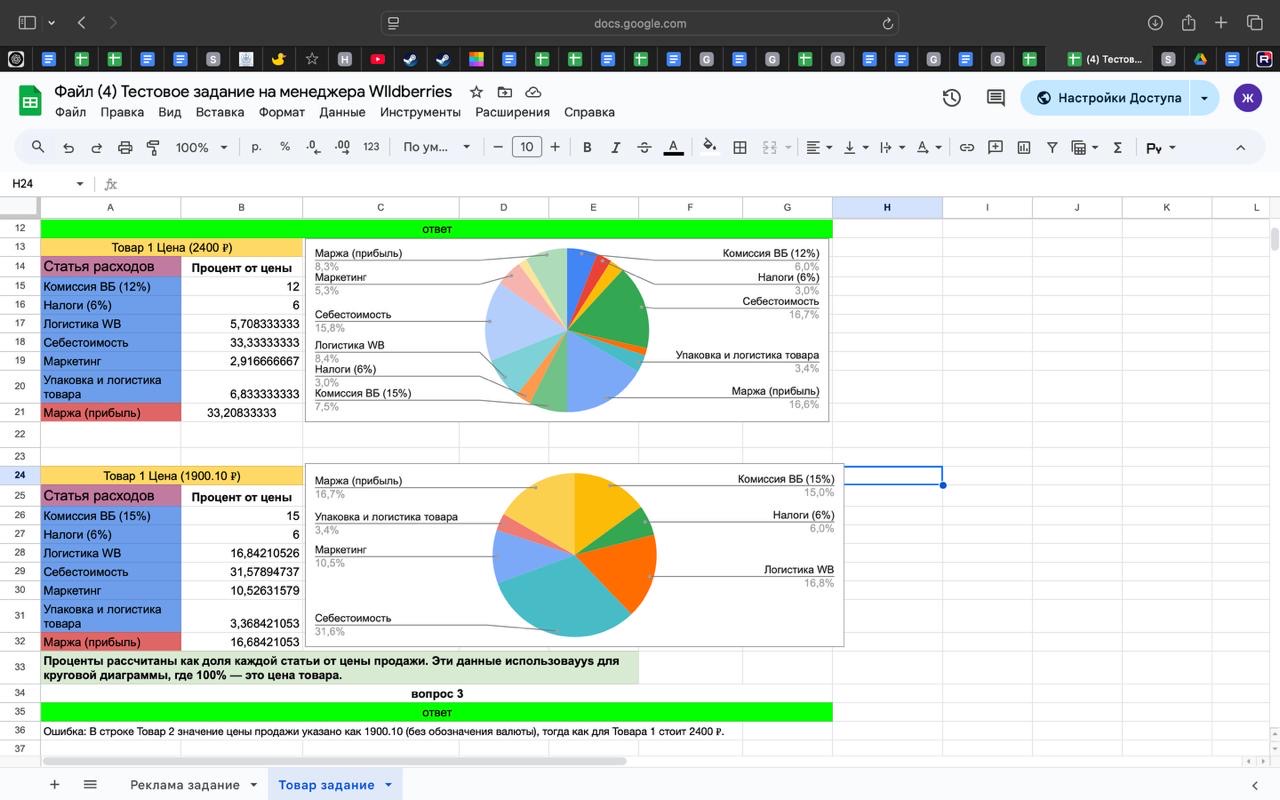Toggle strikethrough formatting
Screen dimensions: 1280x800
[644, 147]
